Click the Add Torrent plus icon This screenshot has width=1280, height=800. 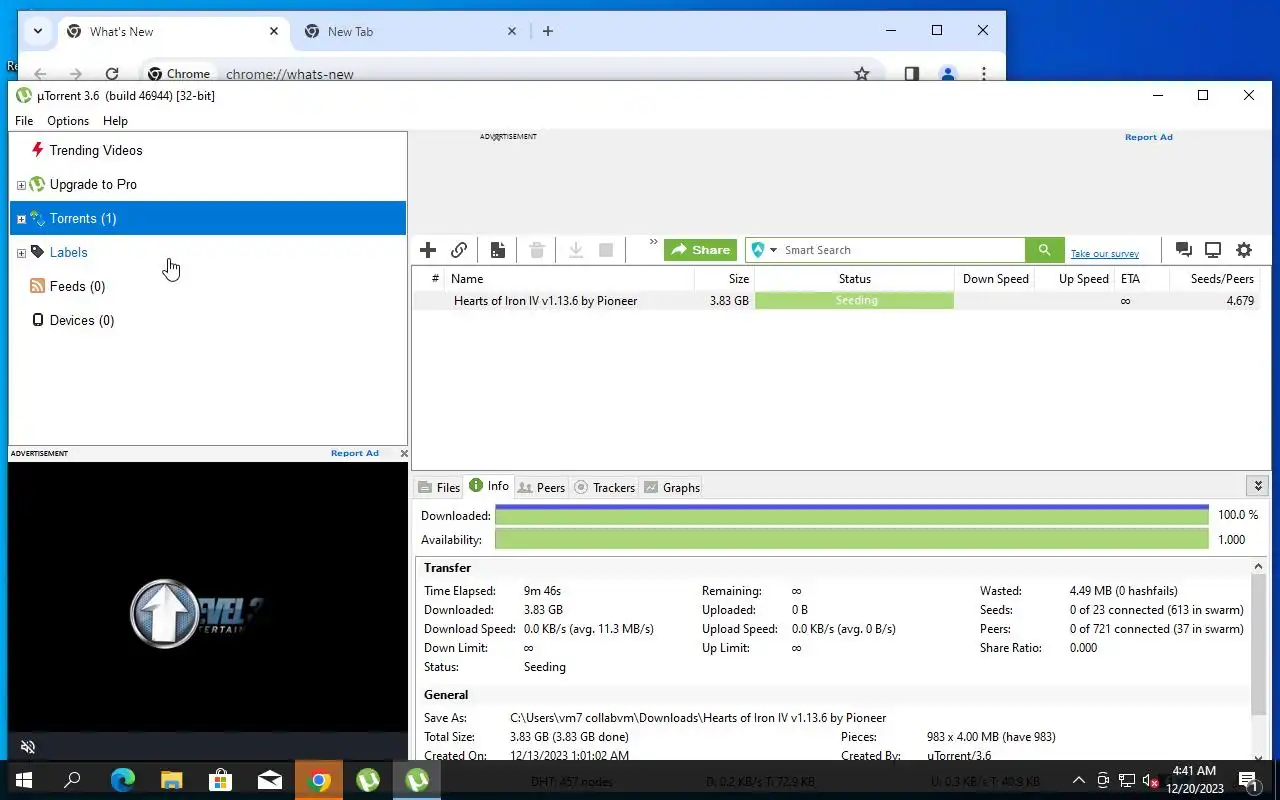click(x=428, y=250)
